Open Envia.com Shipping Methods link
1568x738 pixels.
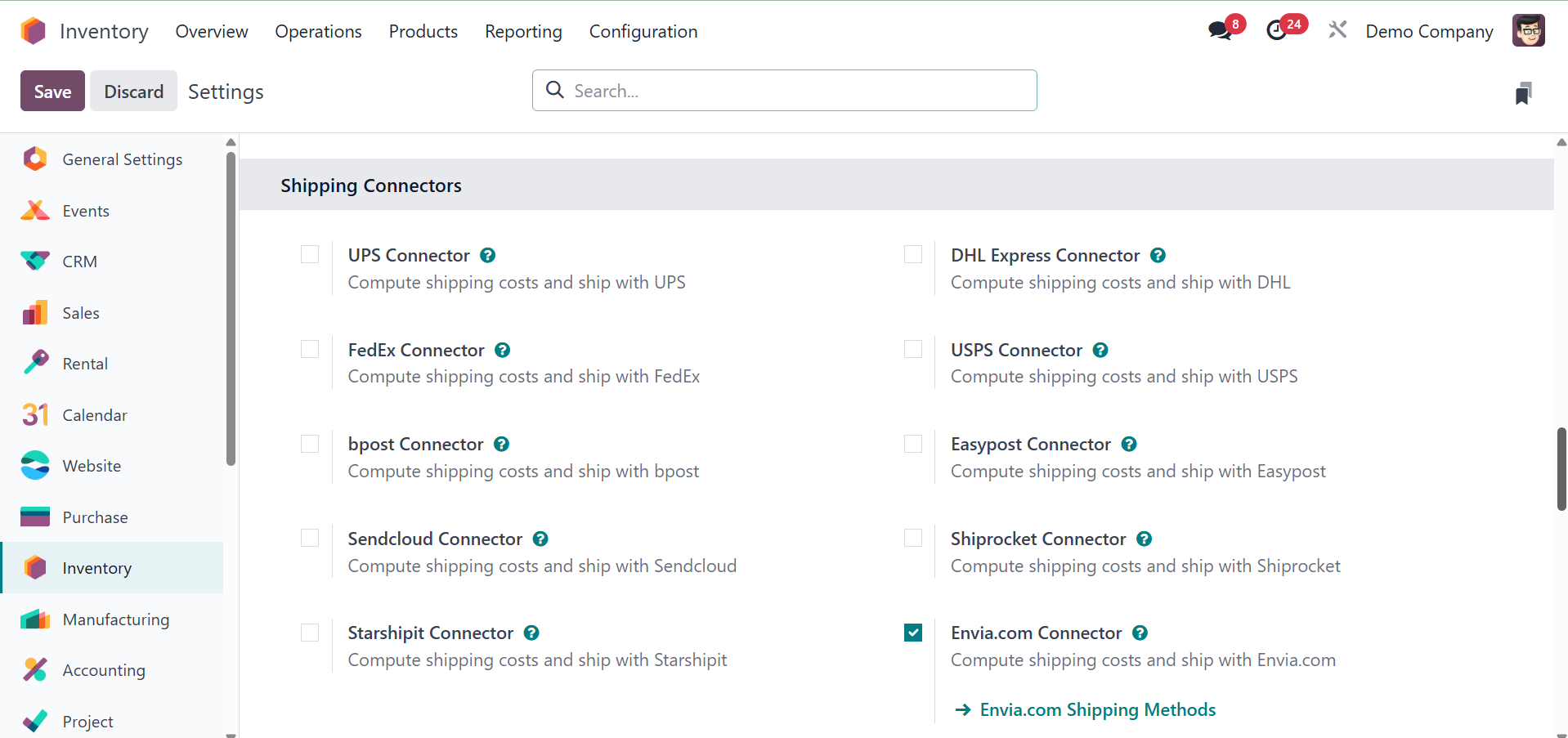tap(1086, 709)
